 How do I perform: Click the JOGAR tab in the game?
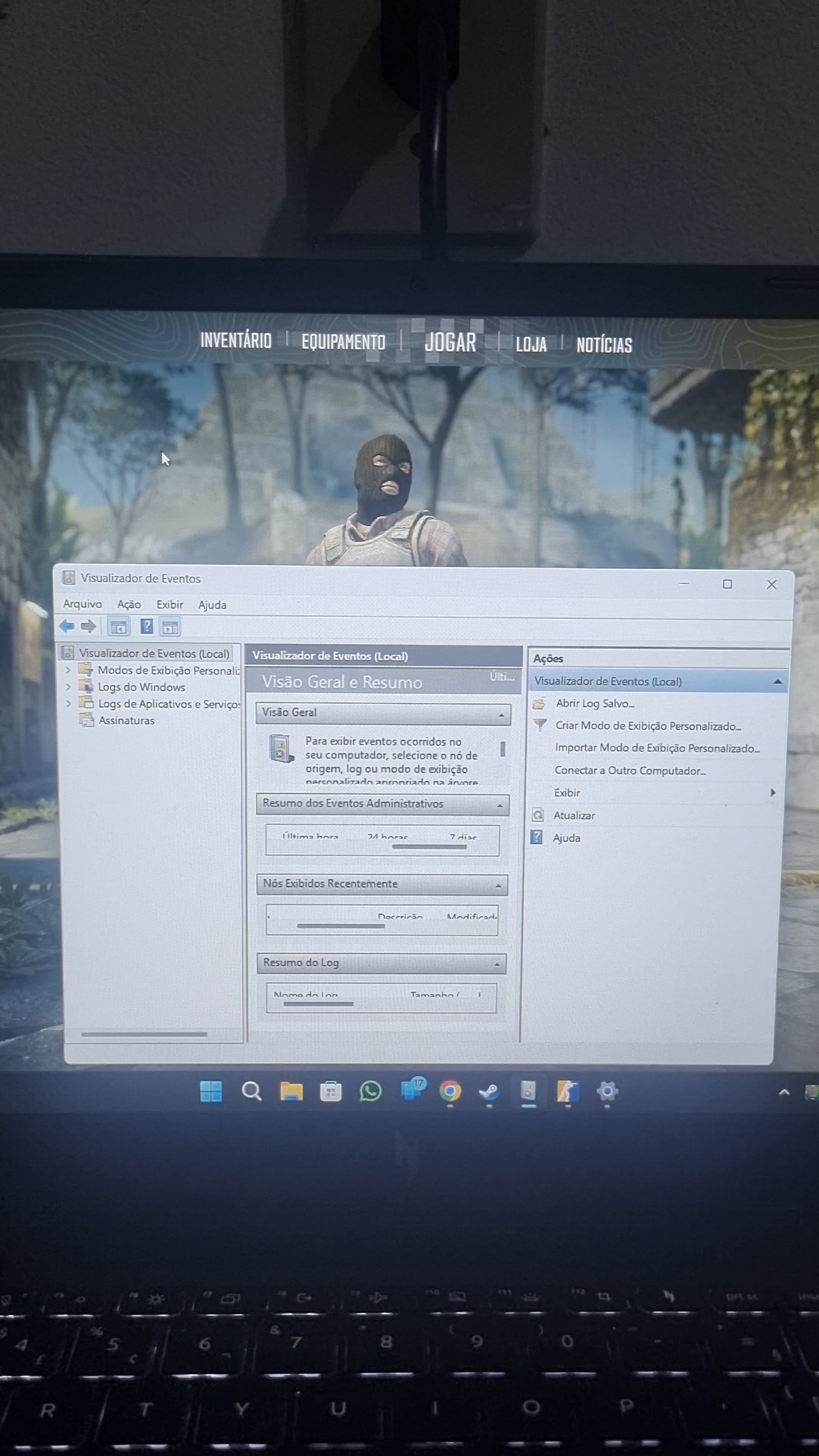(x=450, y=342)
